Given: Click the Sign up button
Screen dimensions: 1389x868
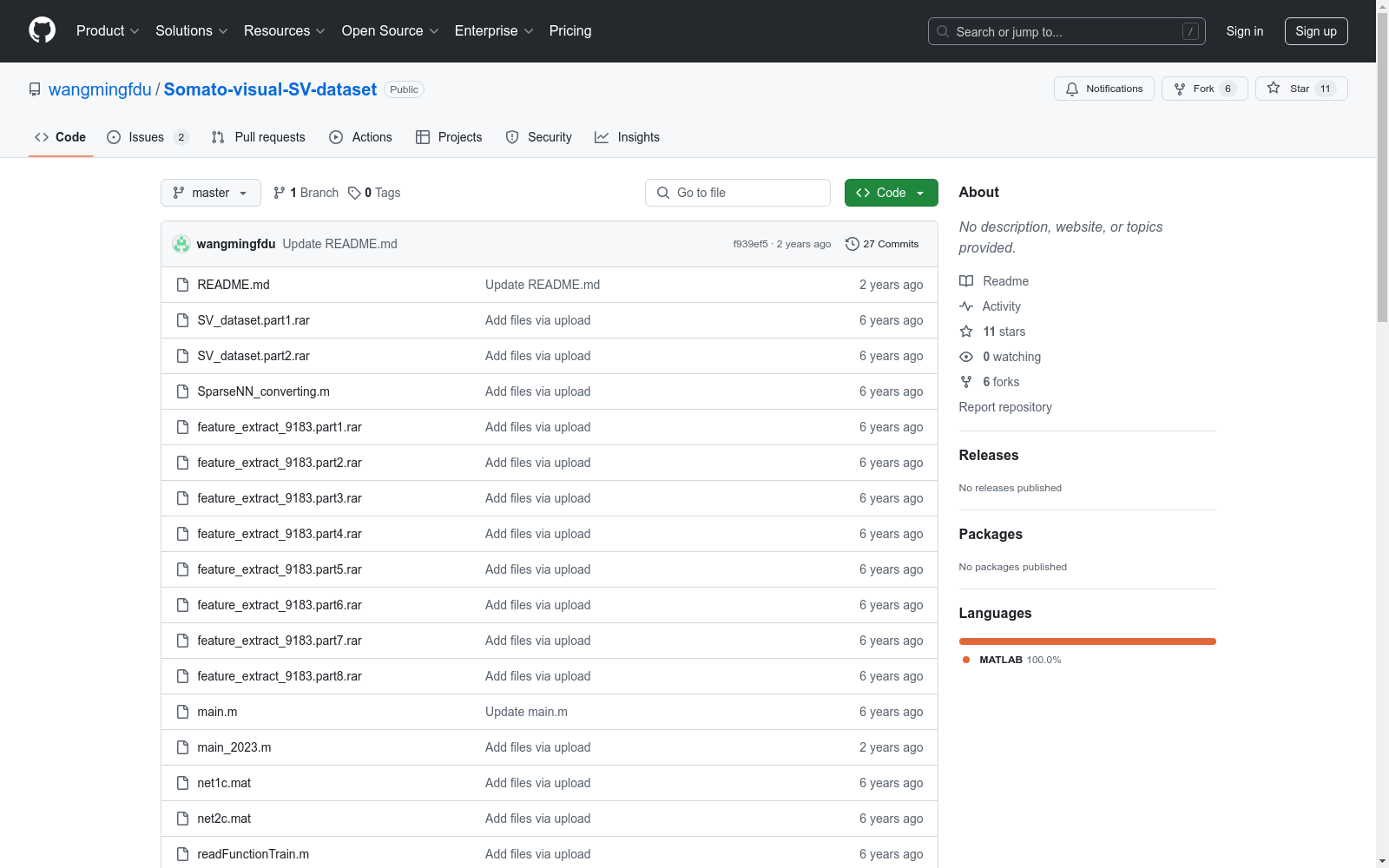Looking at the screenshot, I should pyautogui.click(x=1316, y=31).
